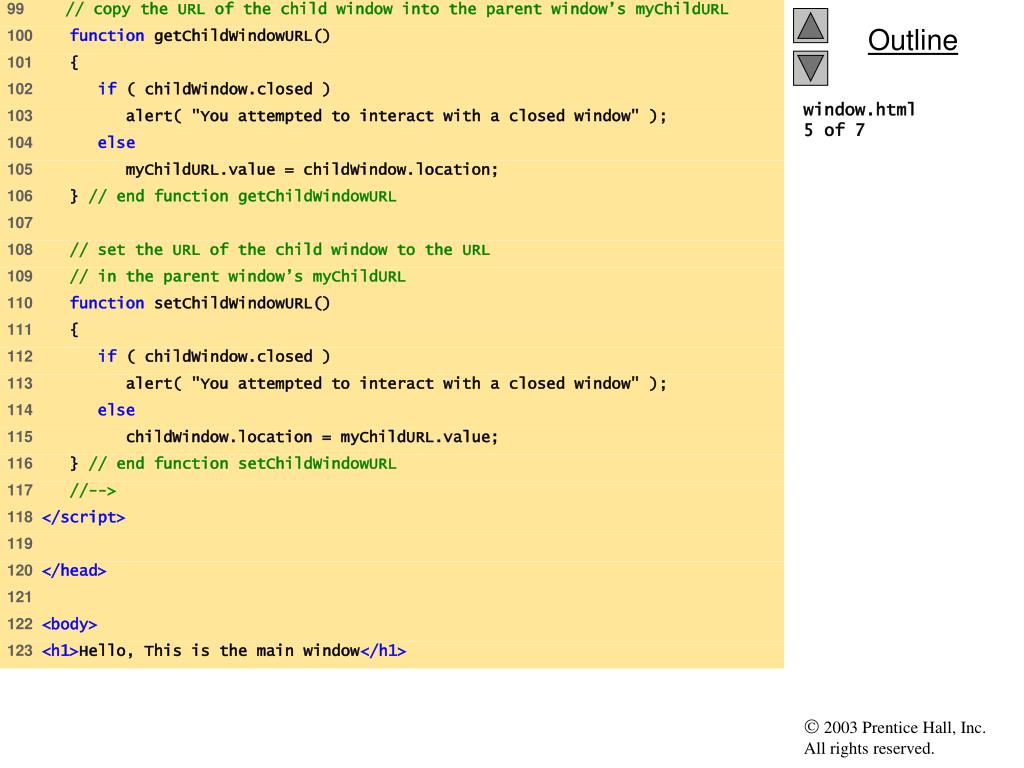Screen dimensions: 1024x768
Task: Click line number 121
Action: 20,598
